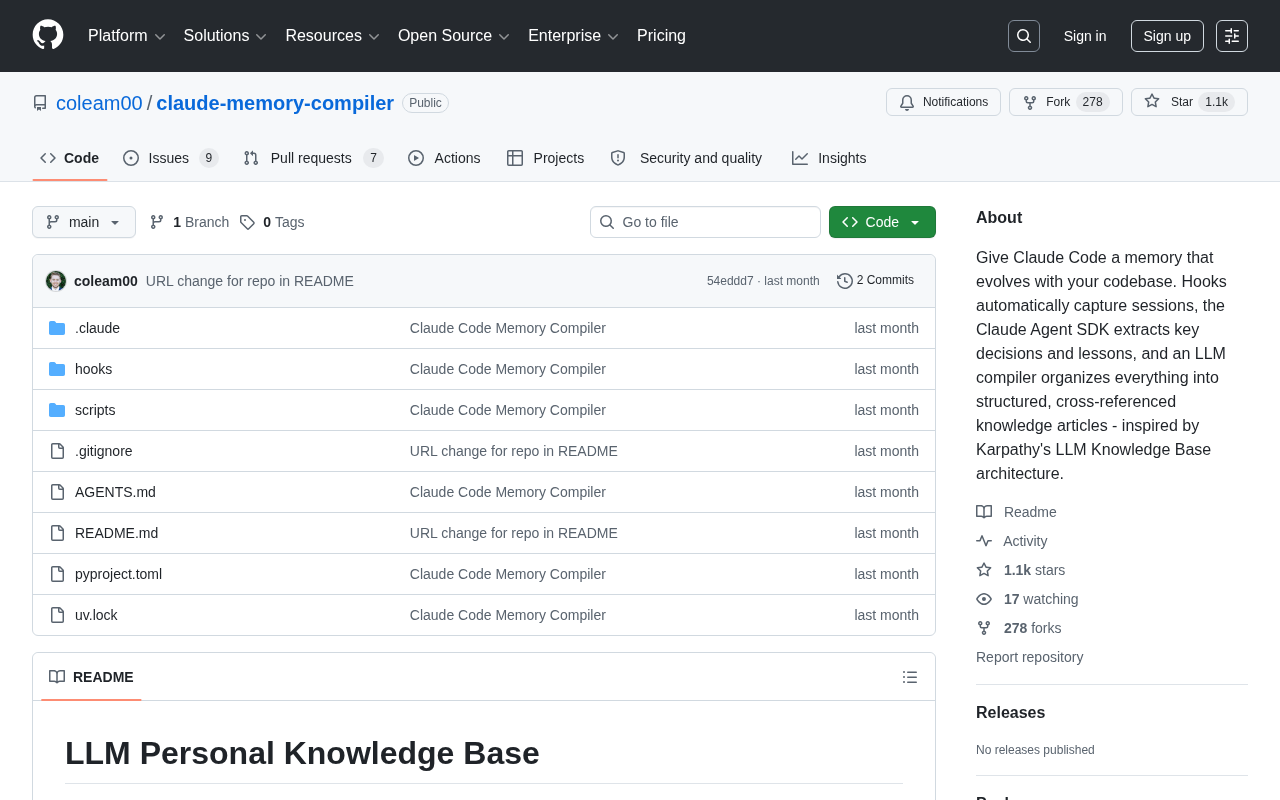Open coleam00's avatar in commit row
This screenshot has height=800, width=1280.
[x=56, y=281]
